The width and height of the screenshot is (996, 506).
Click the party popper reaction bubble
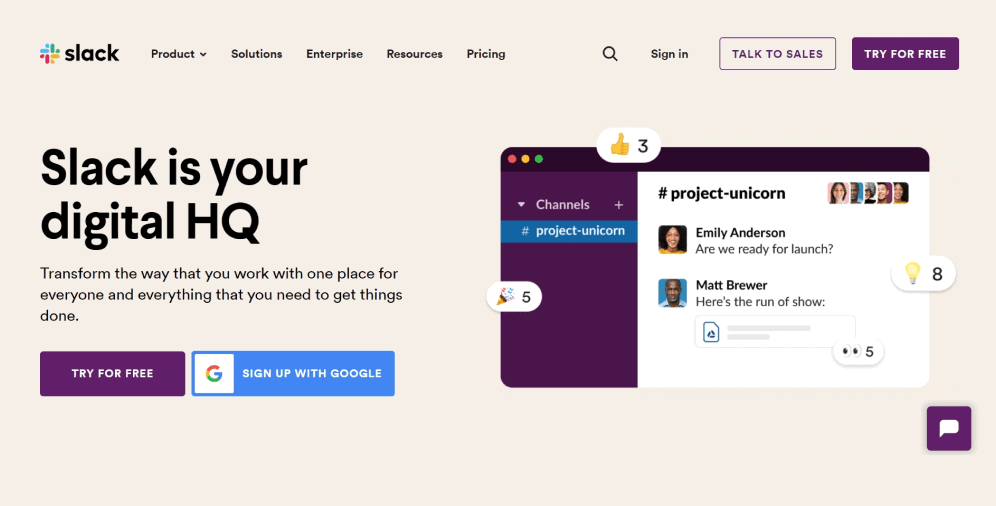[x=514, y=296]
